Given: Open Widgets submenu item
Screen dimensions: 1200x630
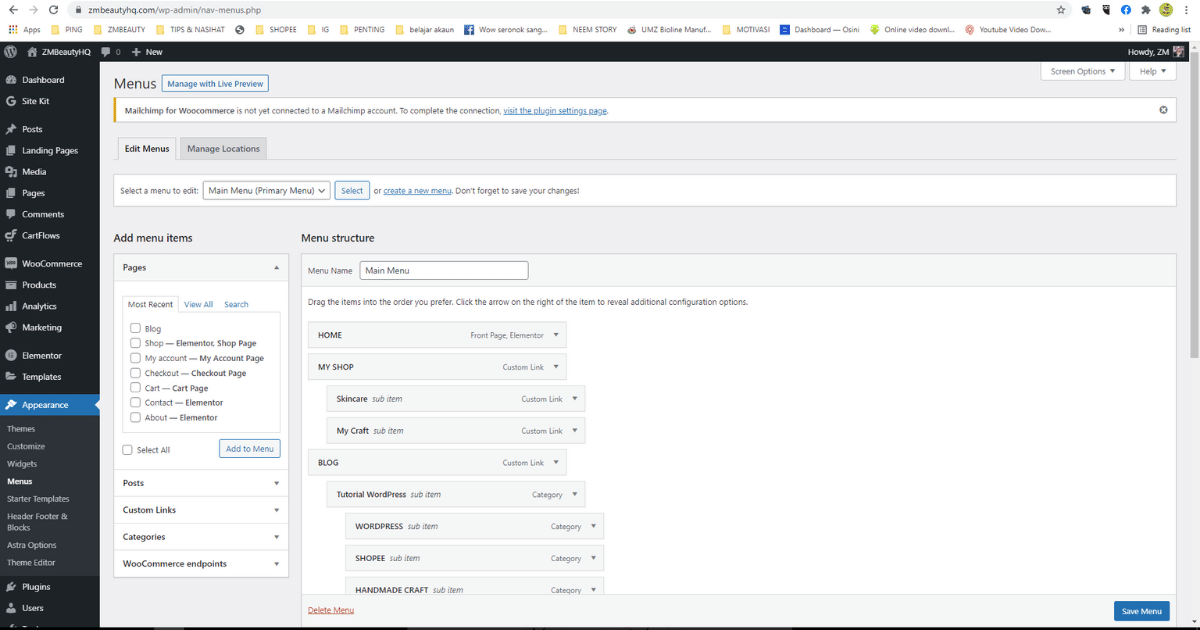Looking at the screenshot, I should click(22, 464).
